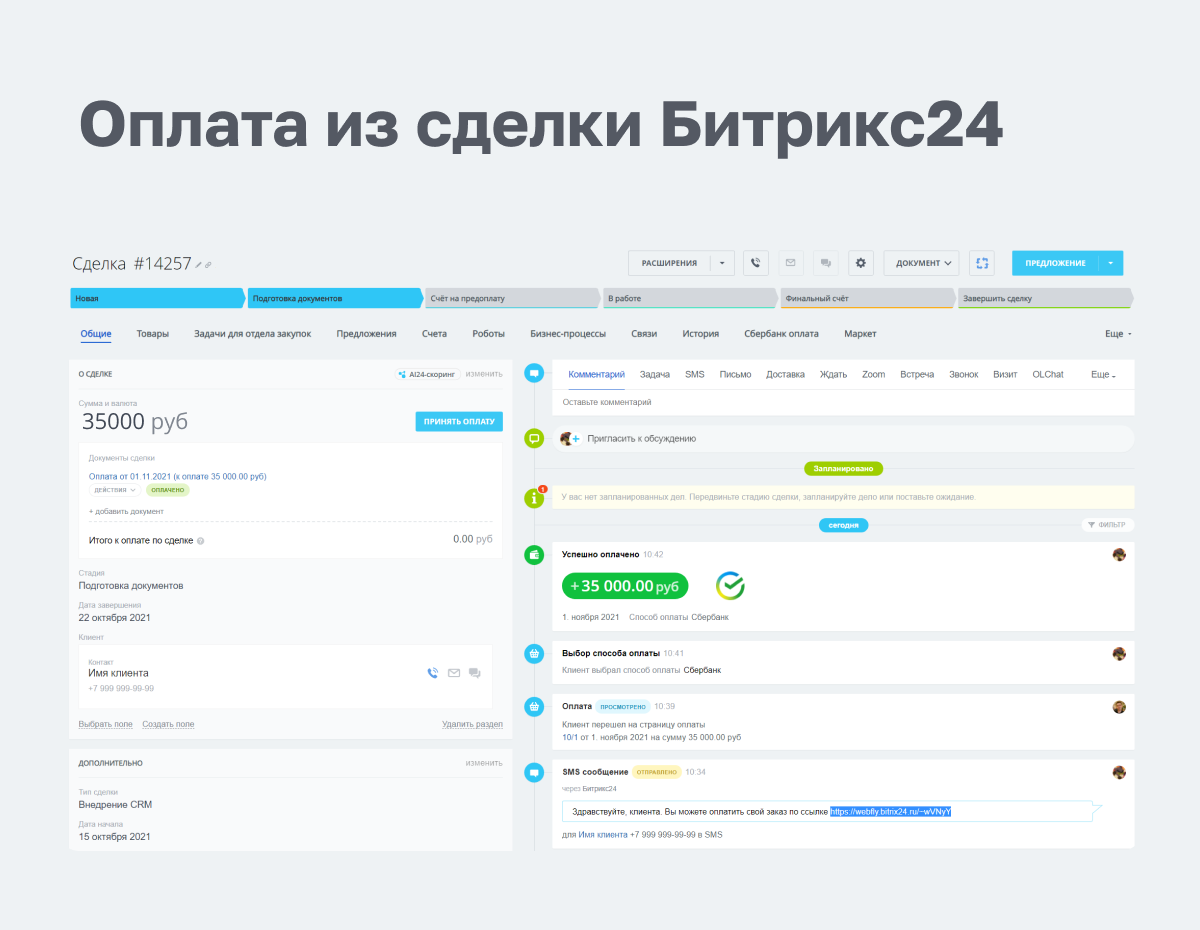Viewport: 1200px width, 930px height.
Task: Click the green info icon with red badge
Action: click(x=535, y=497)
